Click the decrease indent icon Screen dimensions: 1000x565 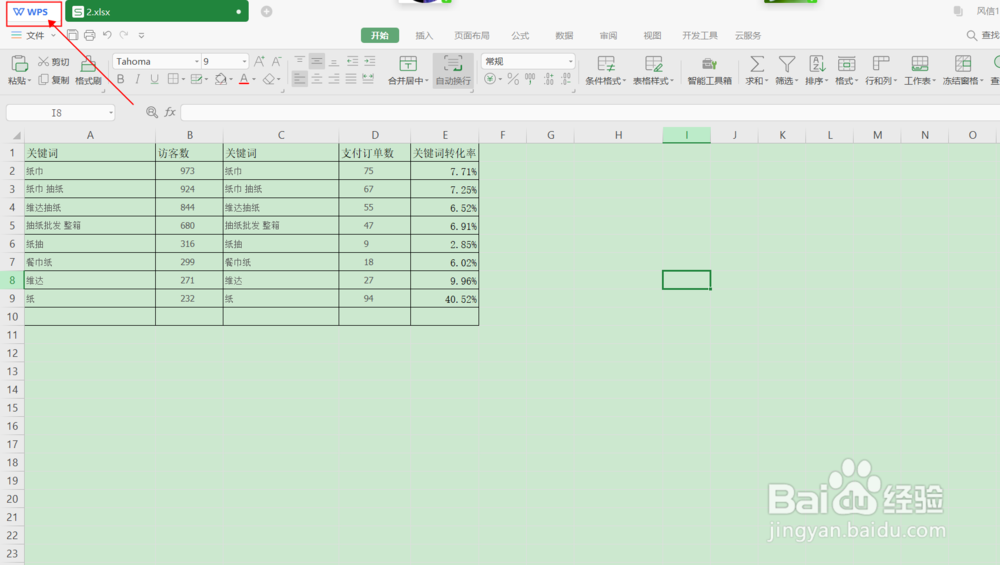pyautogui.click(x=352, y=61)
